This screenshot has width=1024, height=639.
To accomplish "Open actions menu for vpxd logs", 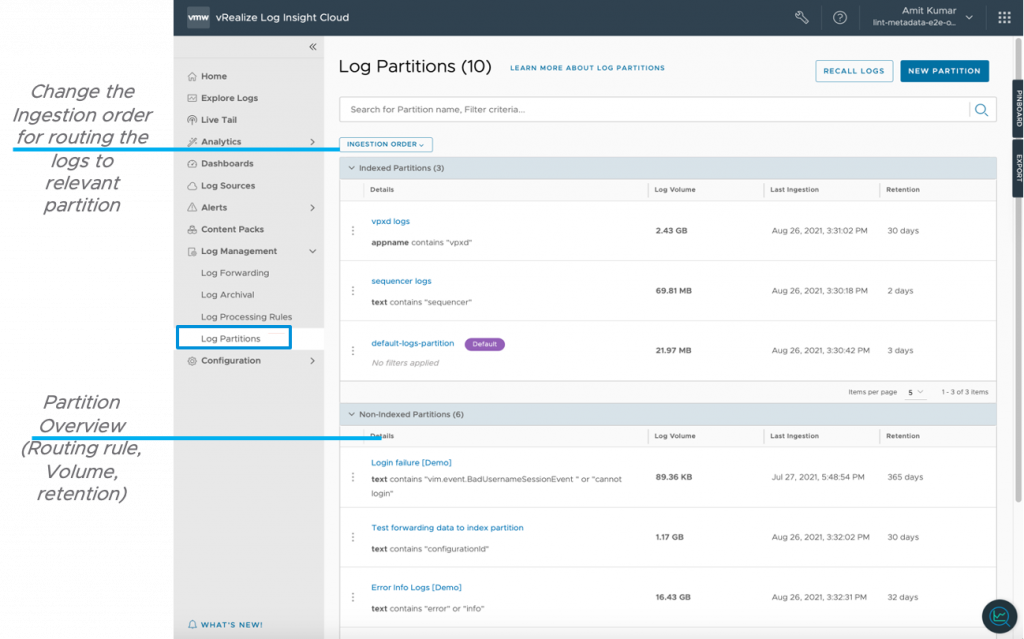I will [x=353, y=231].
